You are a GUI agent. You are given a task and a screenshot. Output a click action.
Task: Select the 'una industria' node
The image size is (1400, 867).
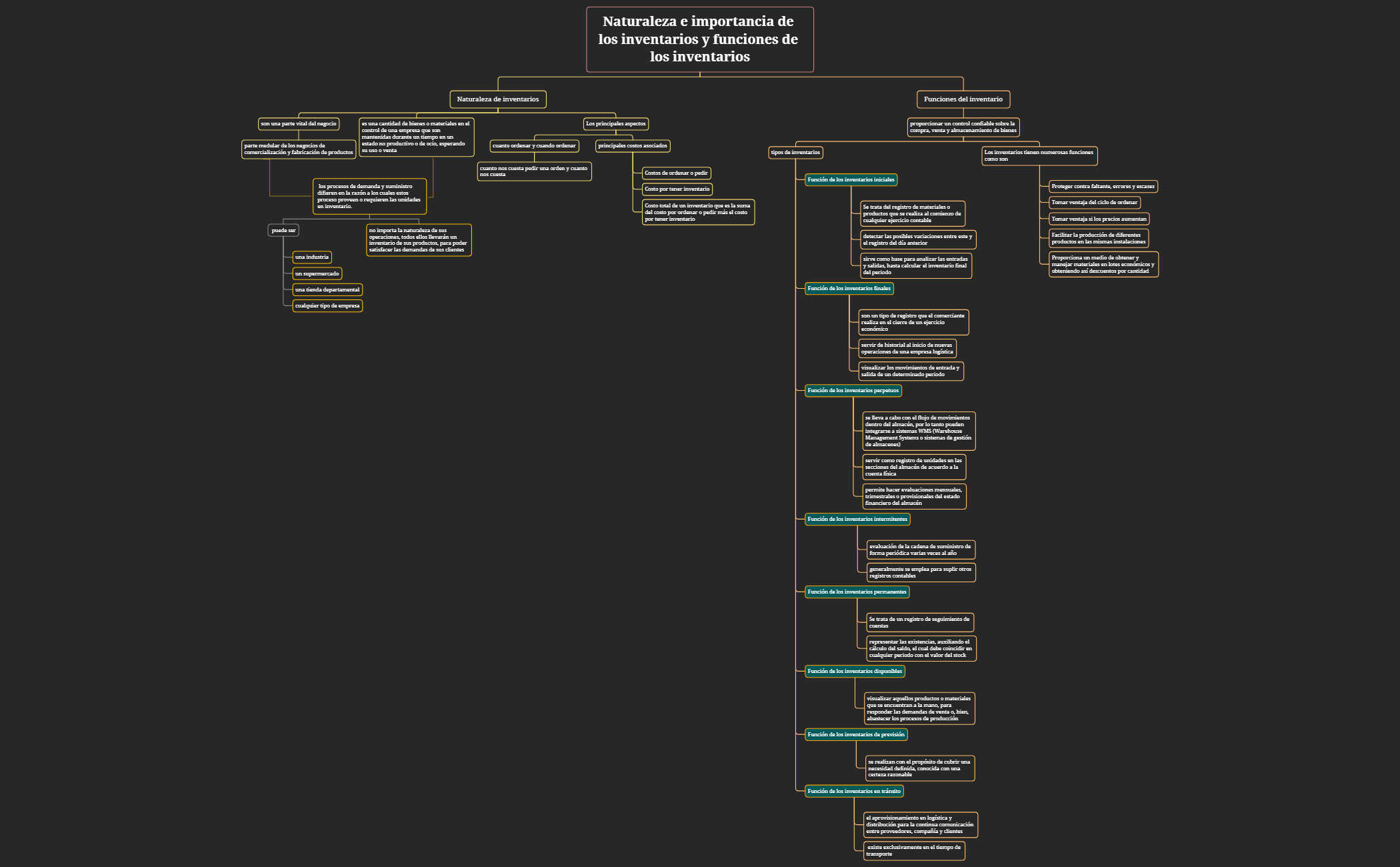point(311,257)
